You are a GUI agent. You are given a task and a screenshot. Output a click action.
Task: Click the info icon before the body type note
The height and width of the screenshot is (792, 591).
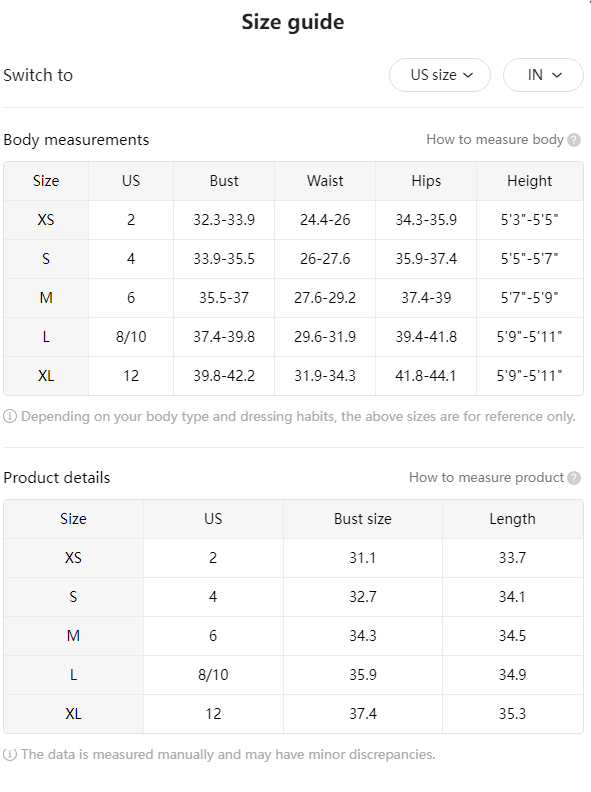point(10,416)
